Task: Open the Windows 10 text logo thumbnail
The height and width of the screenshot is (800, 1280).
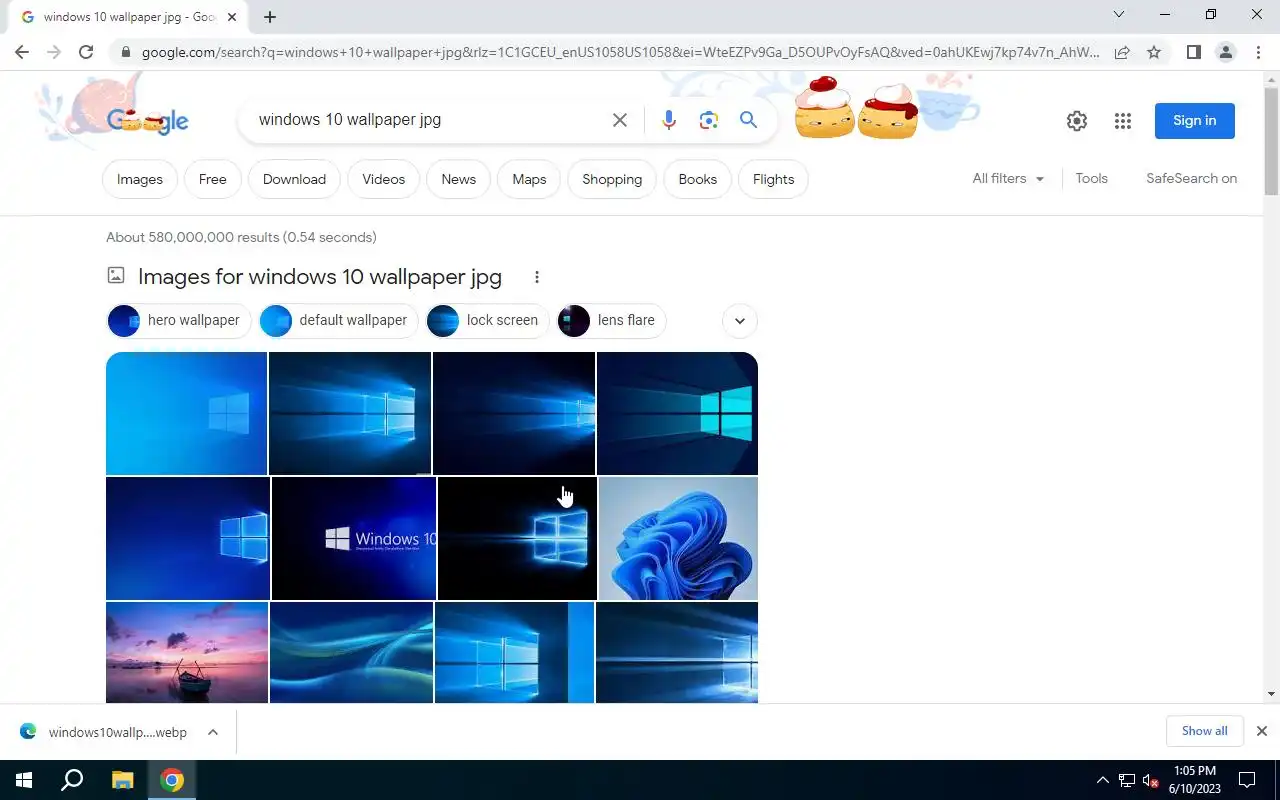Action: pyautogui.click(x=354, y=538)
